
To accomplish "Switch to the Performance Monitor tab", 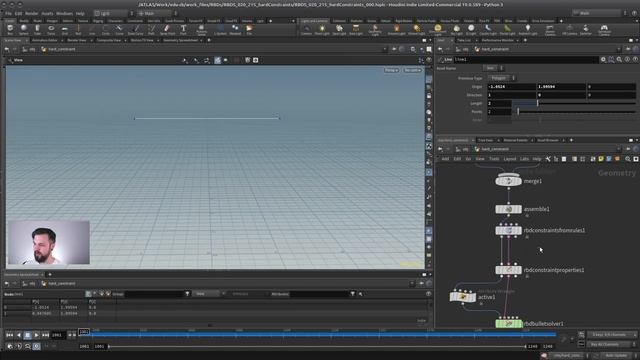I will click(x=498, y=40).
